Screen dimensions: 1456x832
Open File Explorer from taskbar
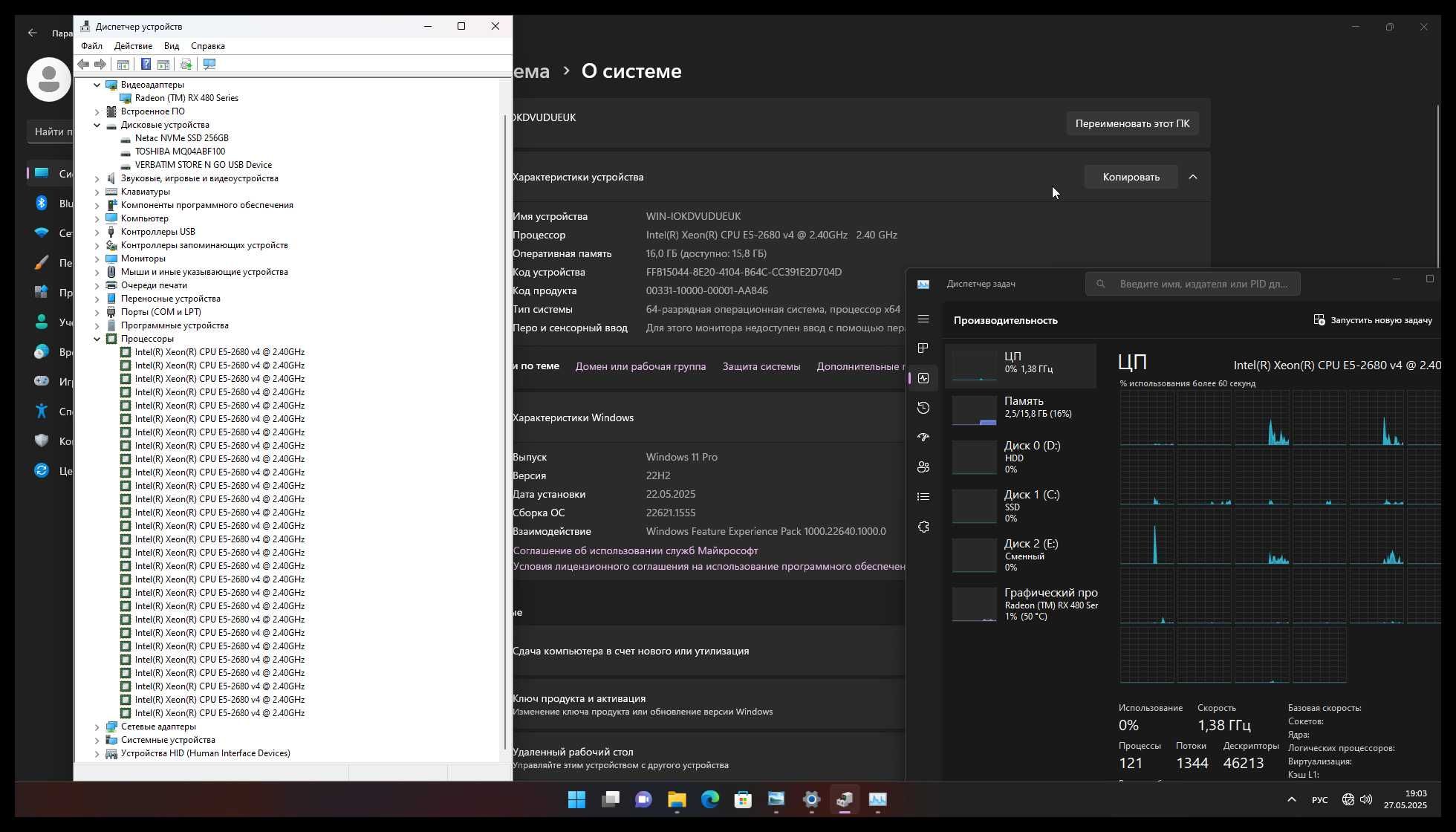[x=677, y=799]
